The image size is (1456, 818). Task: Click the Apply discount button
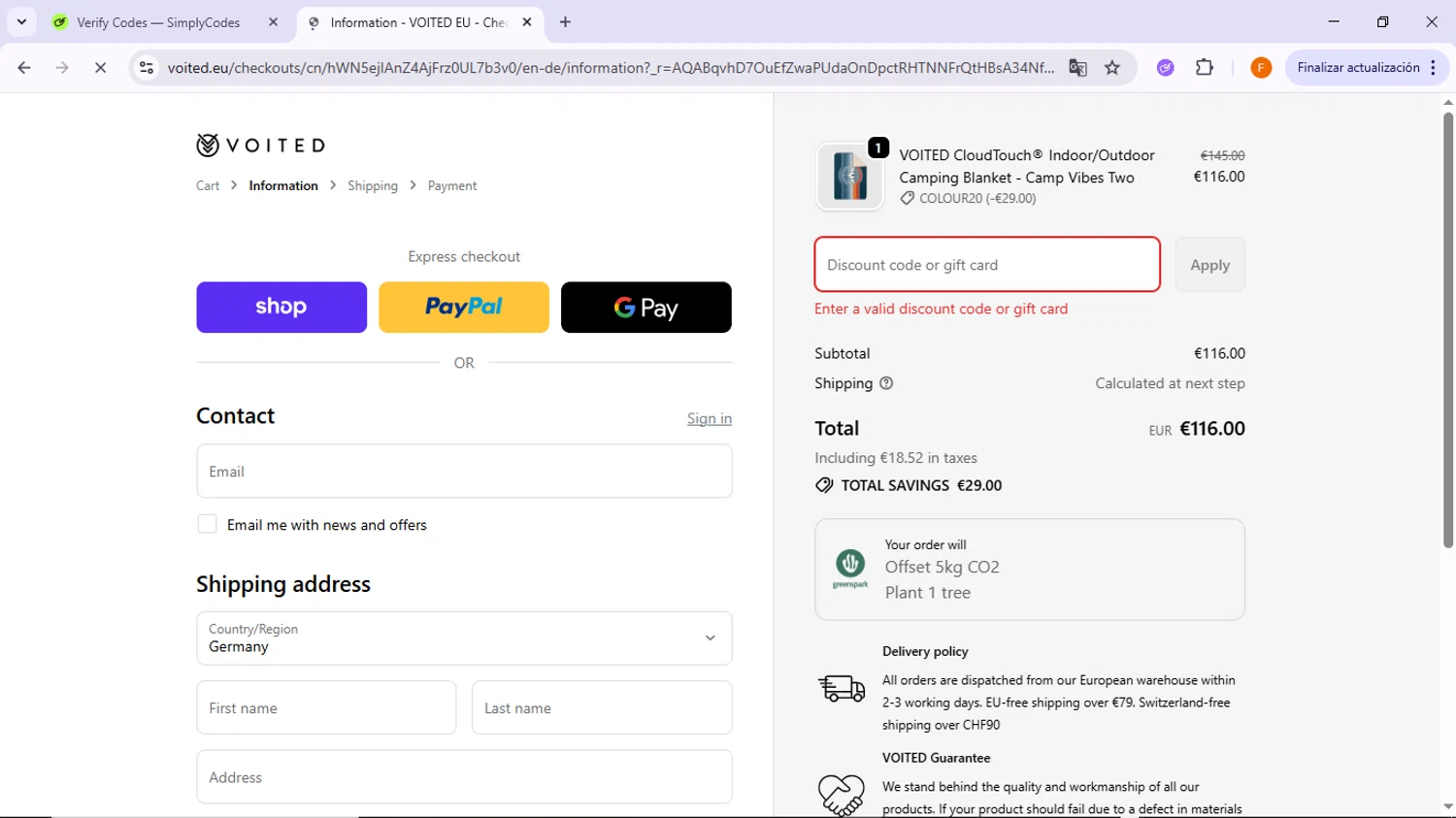click(1209, 264)
